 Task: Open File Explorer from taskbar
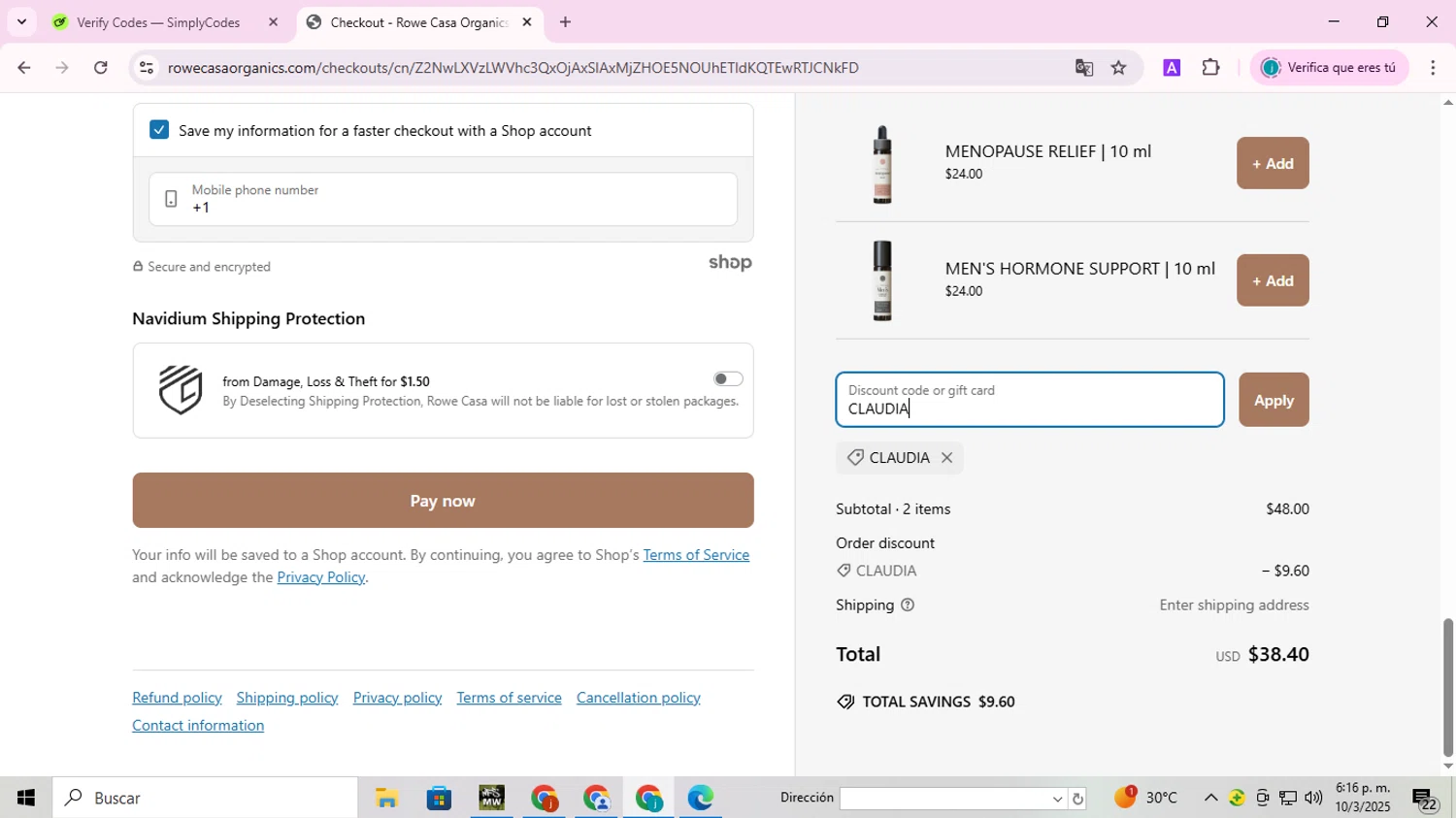386,798
